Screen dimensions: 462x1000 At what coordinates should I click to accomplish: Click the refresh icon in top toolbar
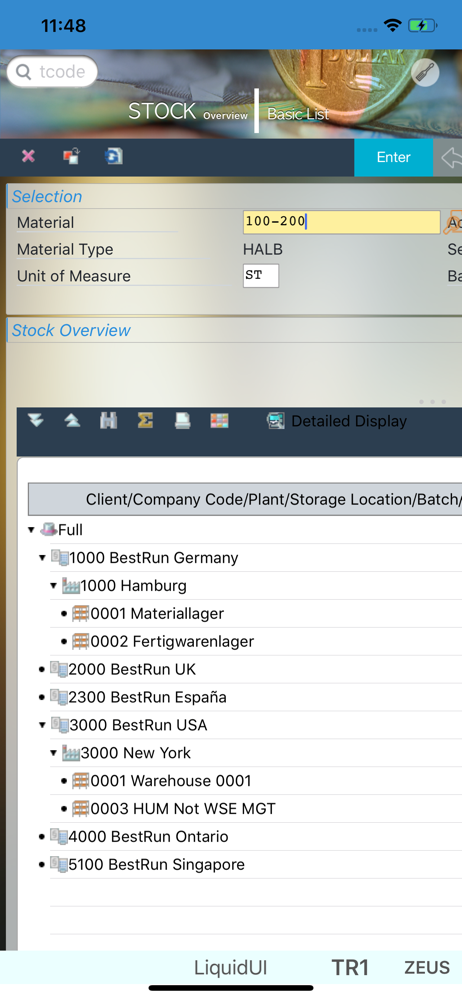tap(114, 156)
